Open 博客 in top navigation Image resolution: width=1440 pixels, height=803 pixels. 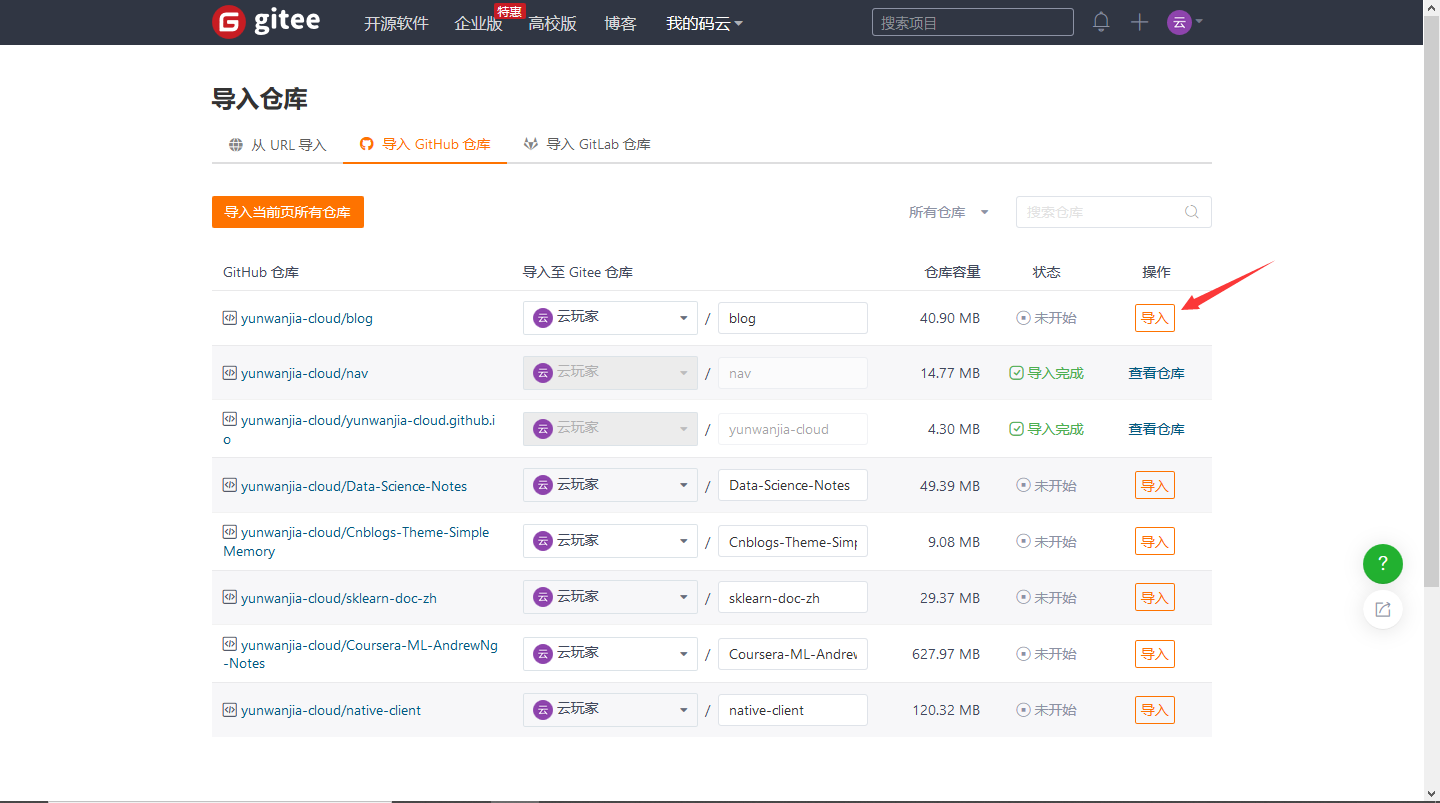pyautogui.click(x=620, y=23)
